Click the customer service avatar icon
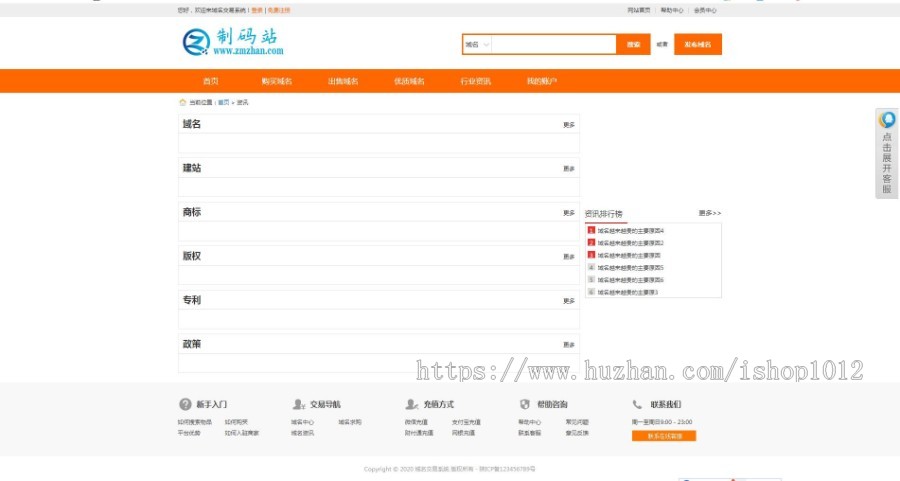900x481 pixels. pyautogui.click(x=887, y=120)
